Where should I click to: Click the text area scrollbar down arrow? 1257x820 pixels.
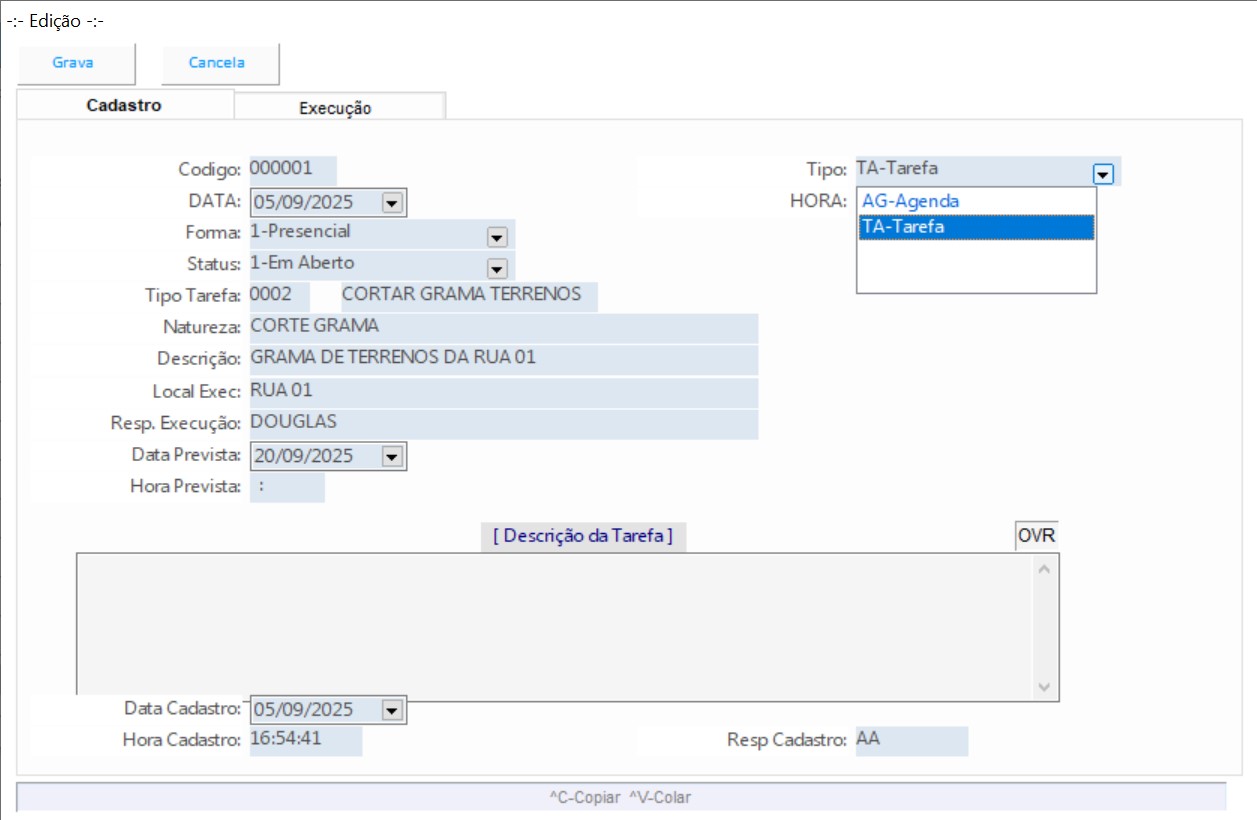coord(1044,688)
